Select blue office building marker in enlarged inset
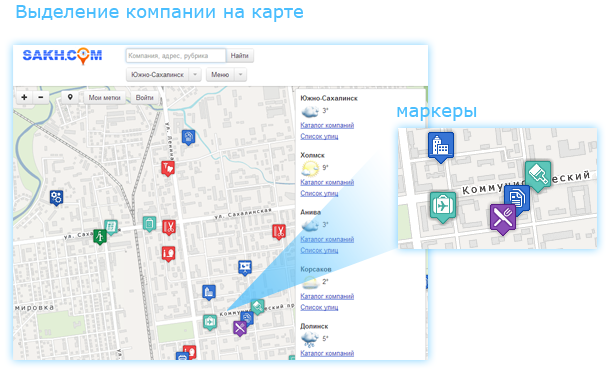This screenshot has width=610, height=370. pos(441,147)
